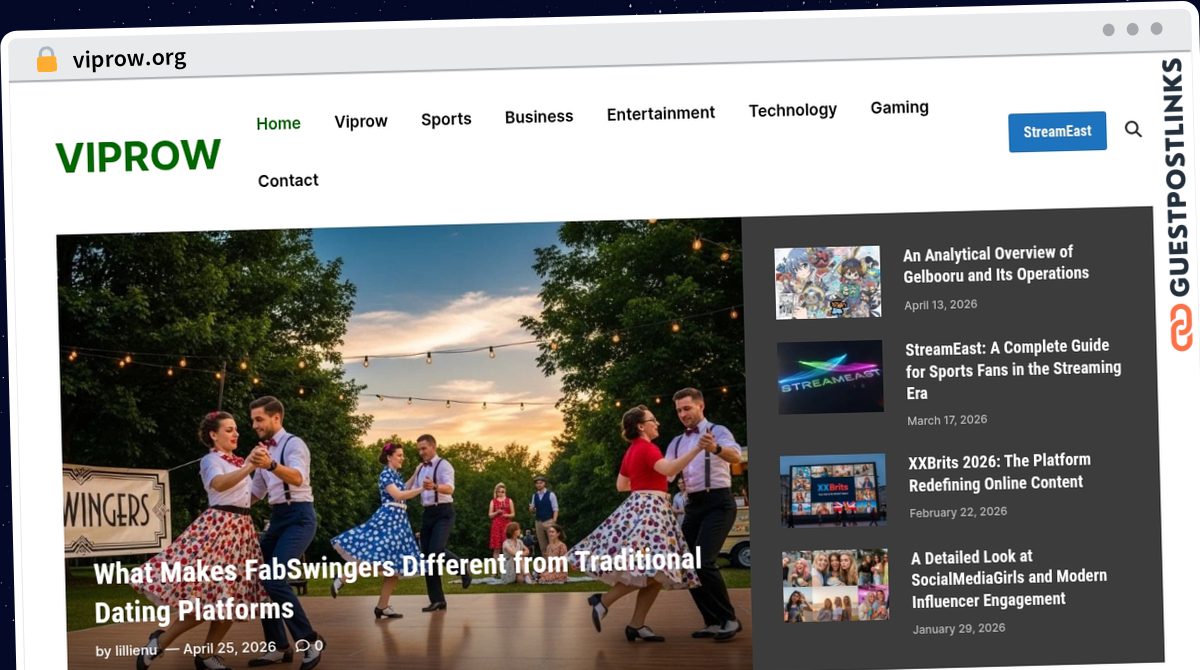This screenshot has height=670, width=1200.
Task: Read the StreamEast complete guide article
Action: (1013, 369)
